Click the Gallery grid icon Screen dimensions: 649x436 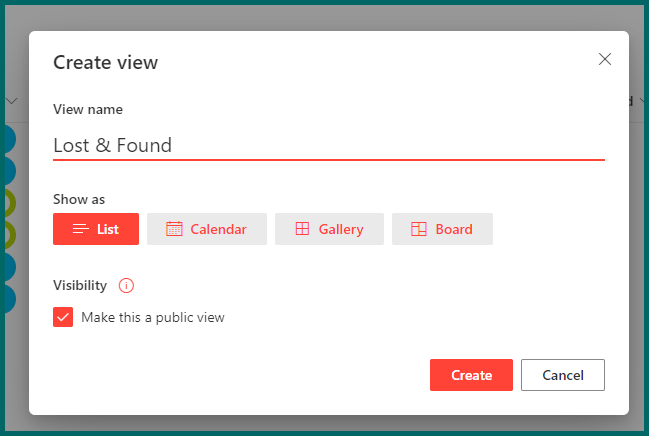pos(302,229)
